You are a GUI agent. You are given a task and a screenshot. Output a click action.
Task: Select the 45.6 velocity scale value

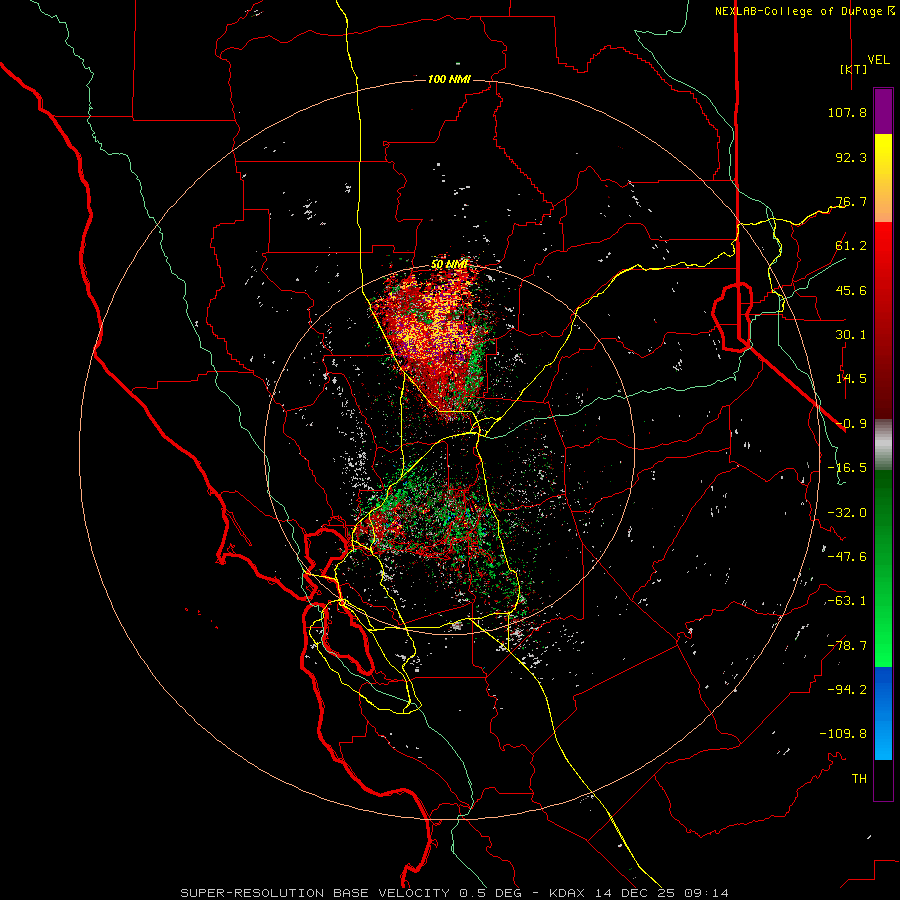click(851, 290)
